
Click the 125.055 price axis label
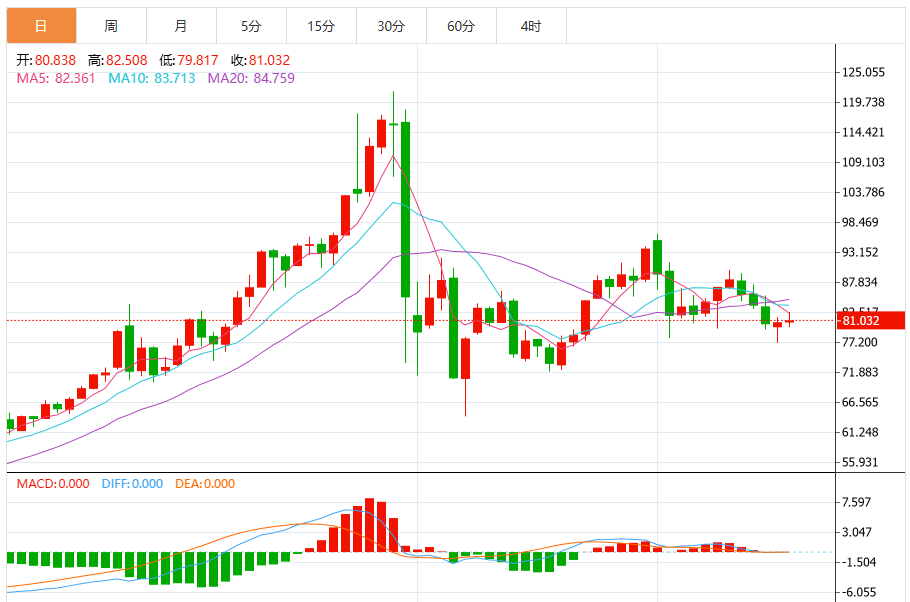[863, 72]
